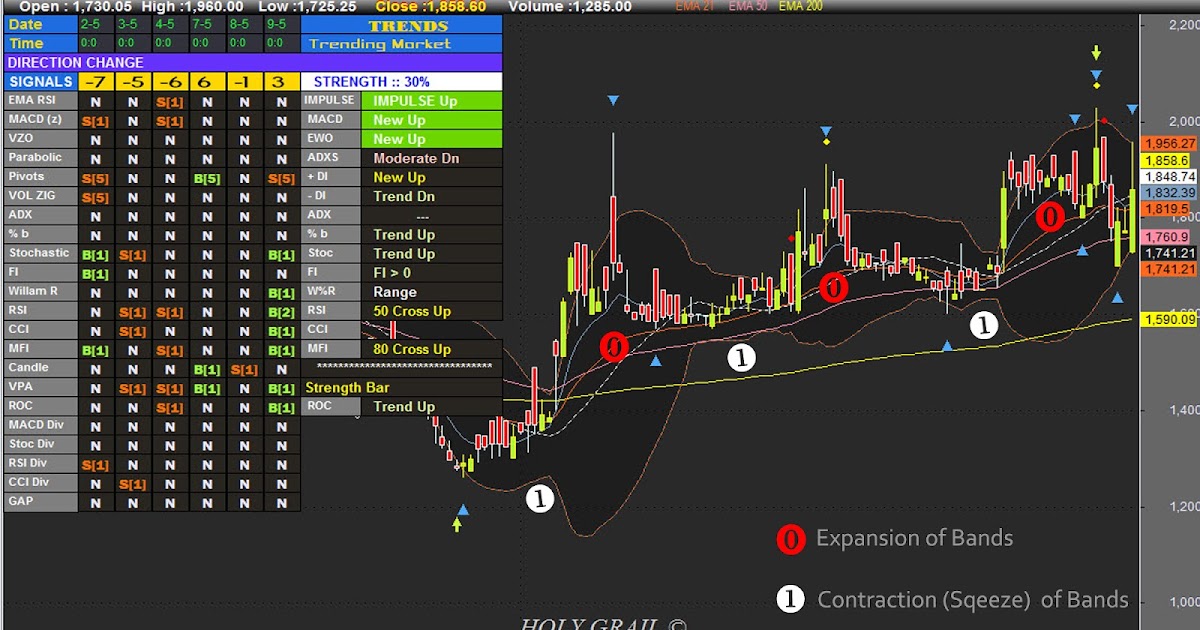
Task: Click the TRENDS header
Action: [401, 25]
